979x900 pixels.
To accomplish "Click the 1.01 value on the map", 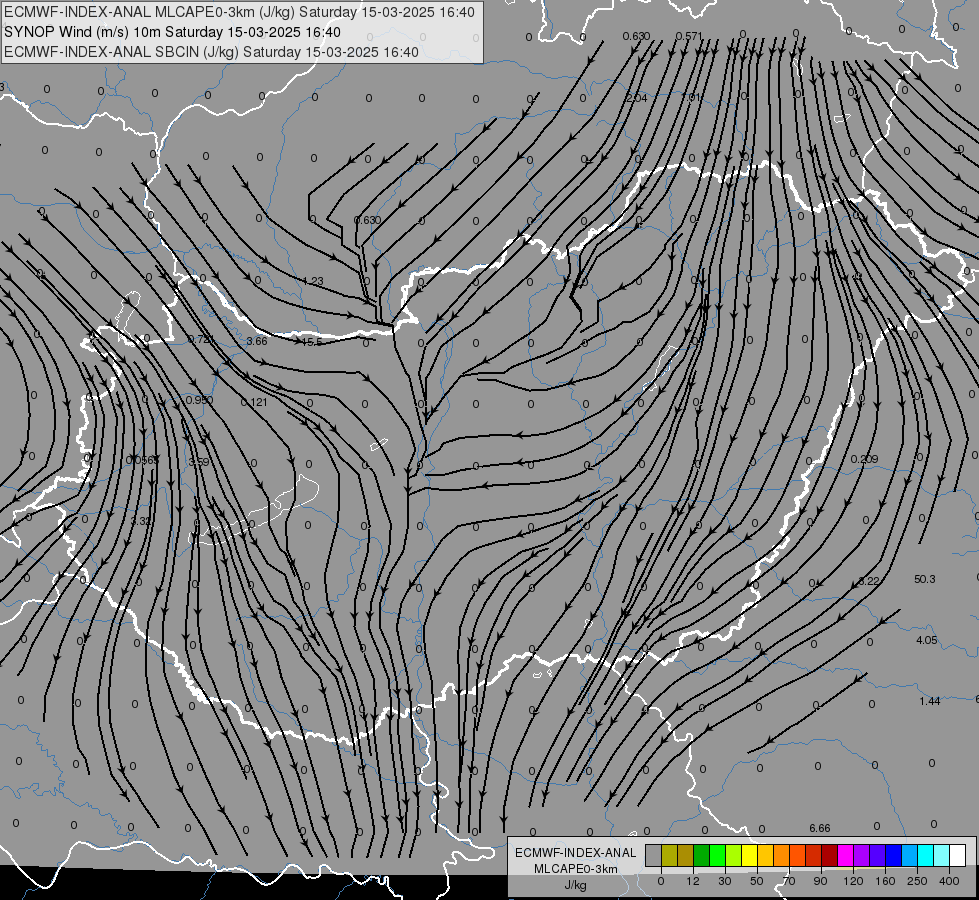I will [691, 97].
